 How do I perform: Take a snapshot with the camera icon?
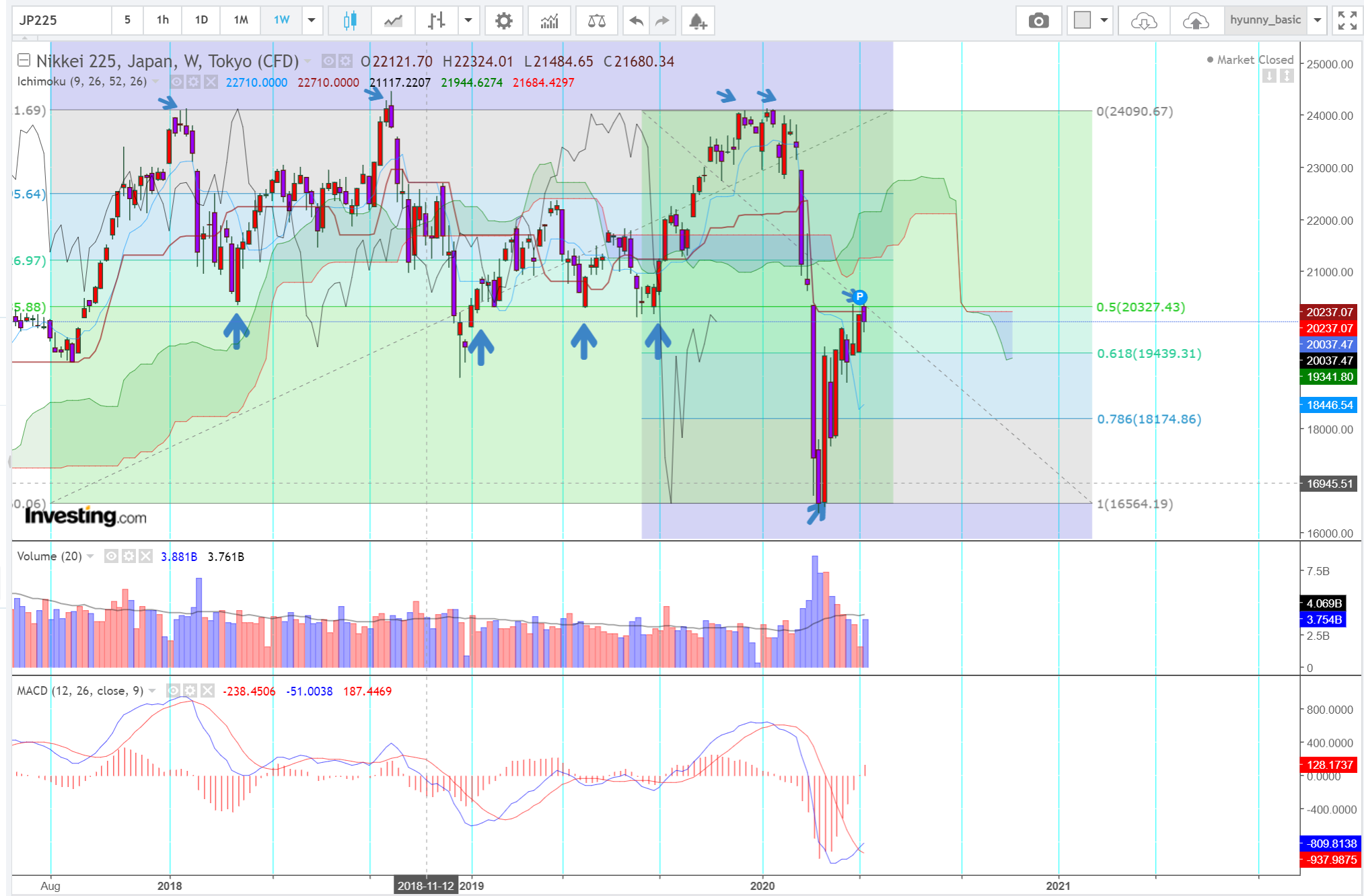[x=1038, y=21]
